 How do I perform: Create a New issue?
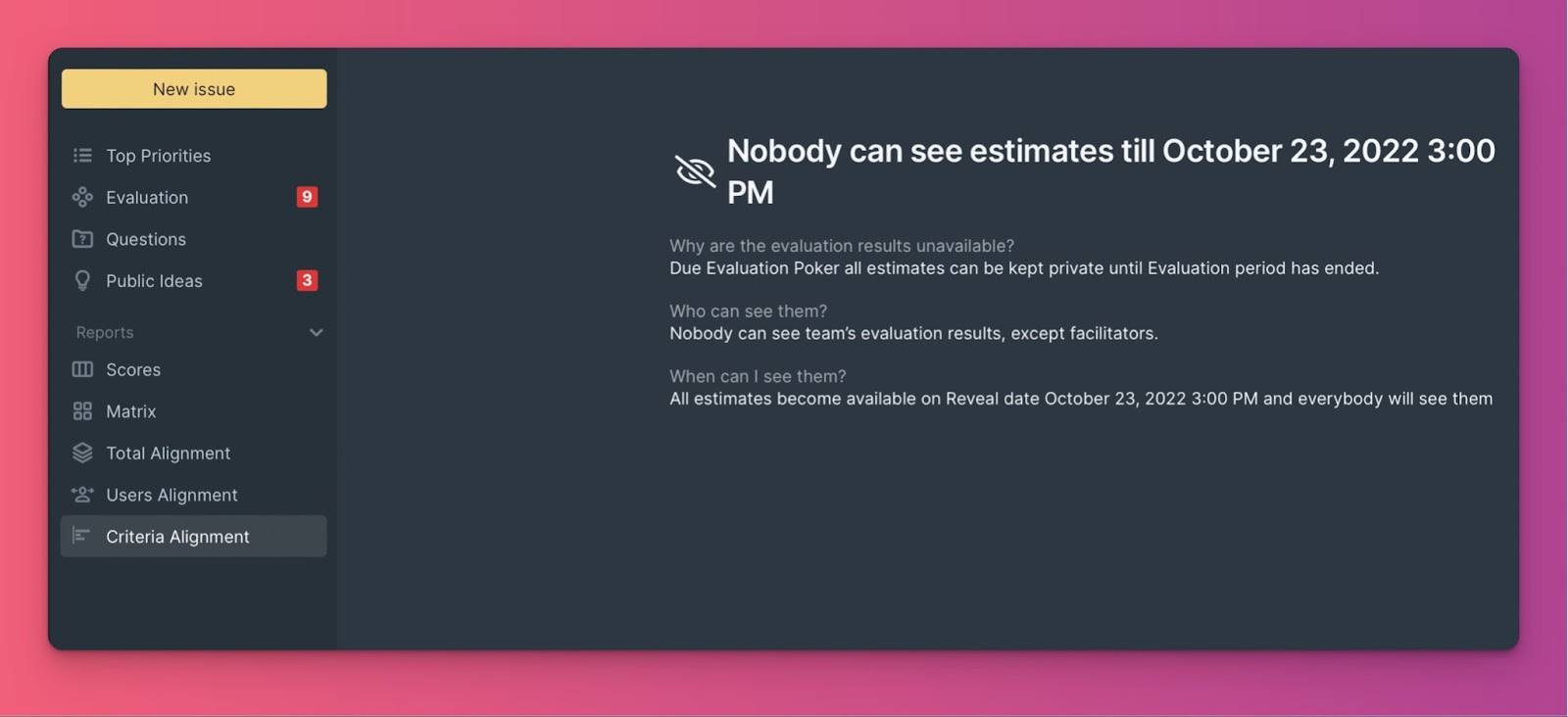(x=194, y=89)
